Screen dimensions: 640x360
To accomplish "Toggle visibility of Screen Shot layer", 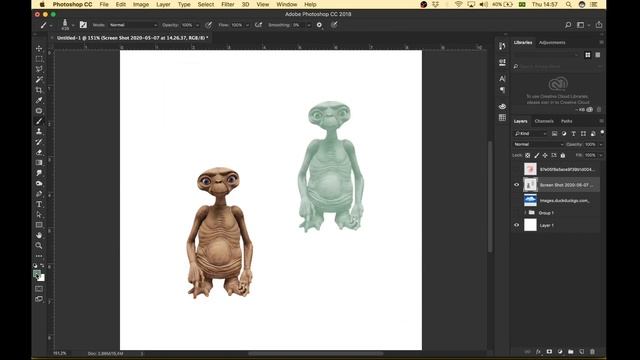I will pos(516,185).
